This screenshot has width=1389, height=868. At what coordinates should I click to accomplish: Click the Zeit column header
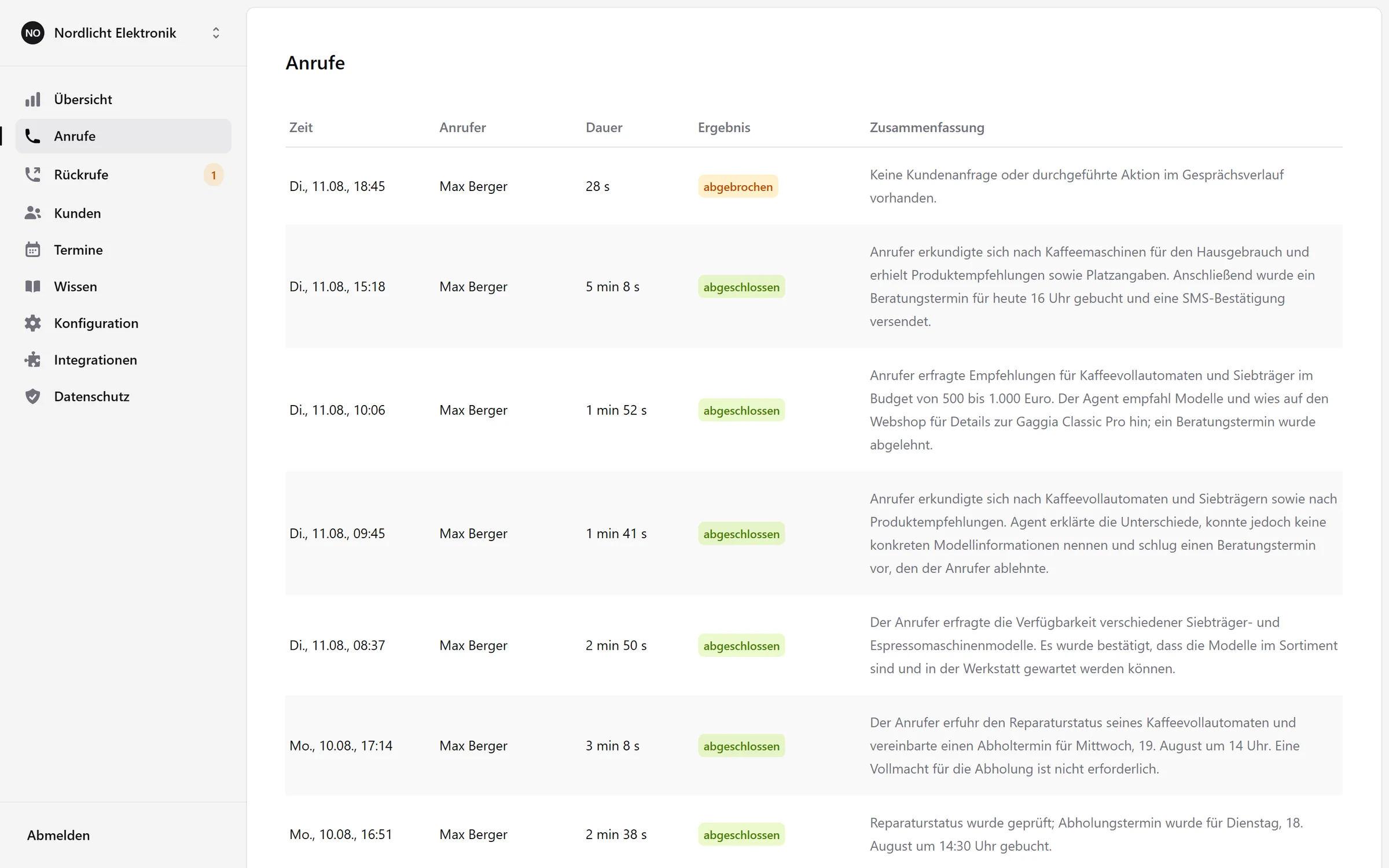click(x=301, y=127)
